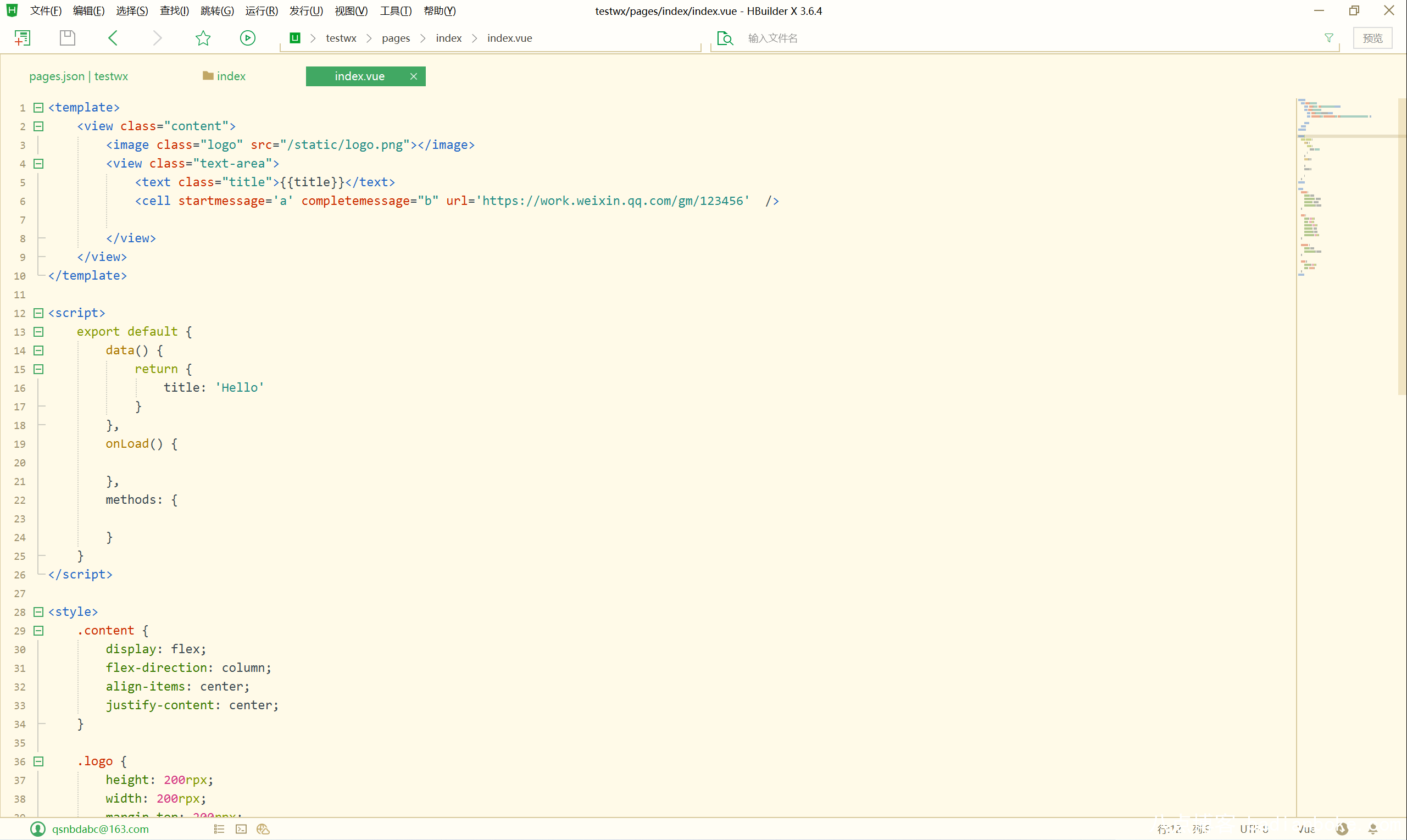Collapse the template block at line 1

38,108
